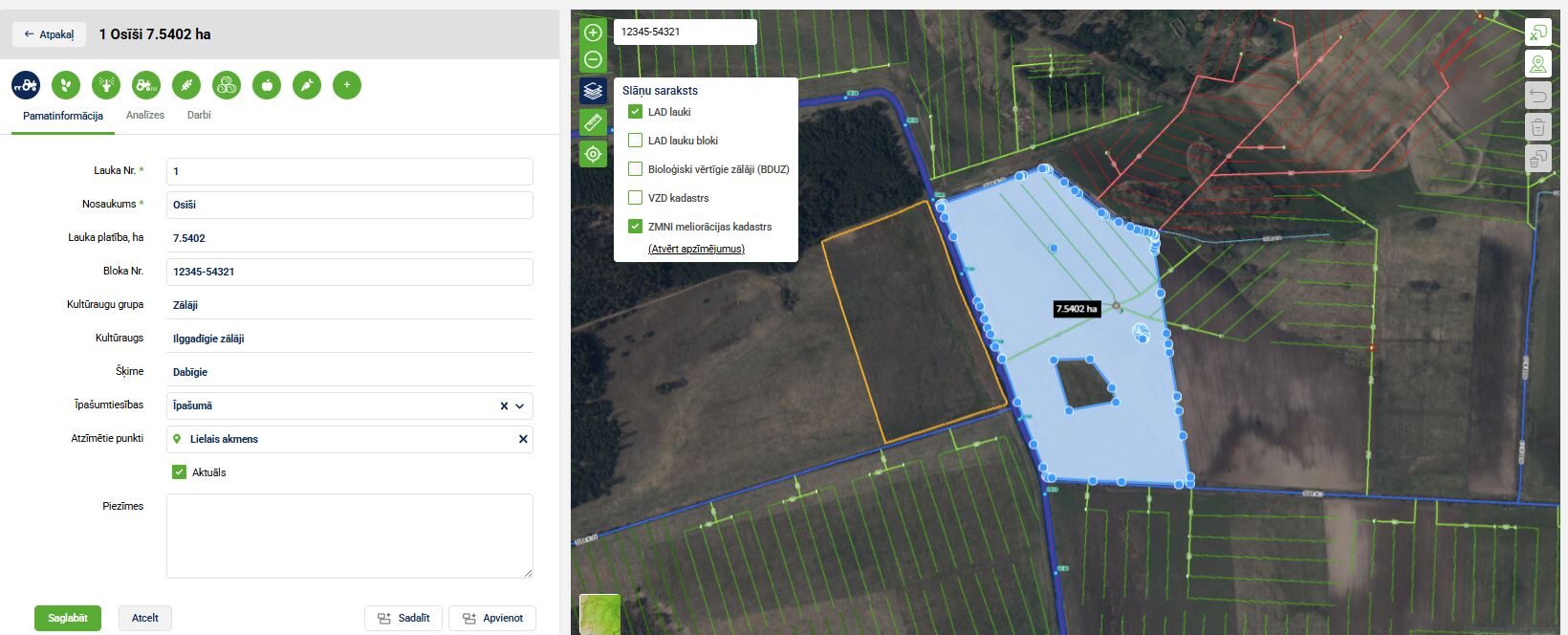This screenshot has width=1568, height=635.
Task: Click the green plus circle icon
Action: 347,85
